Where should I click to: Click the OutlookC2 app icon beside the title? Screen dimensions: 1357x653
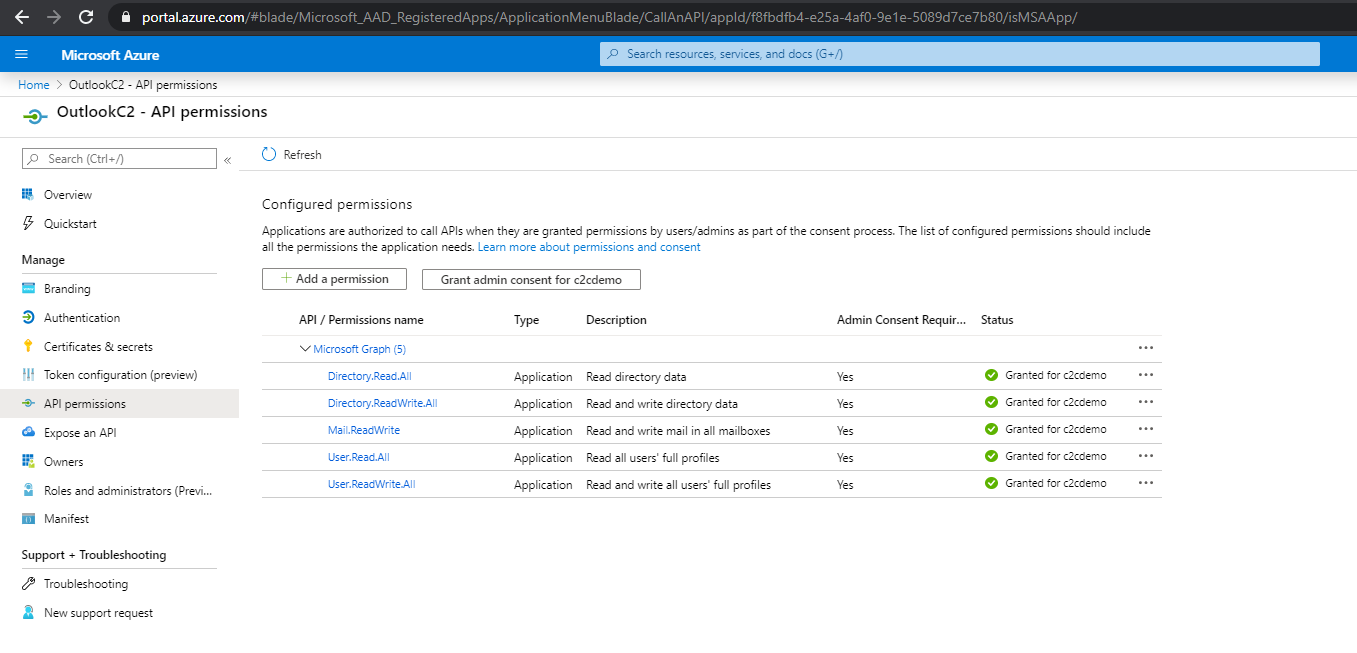tap(34, 116)
